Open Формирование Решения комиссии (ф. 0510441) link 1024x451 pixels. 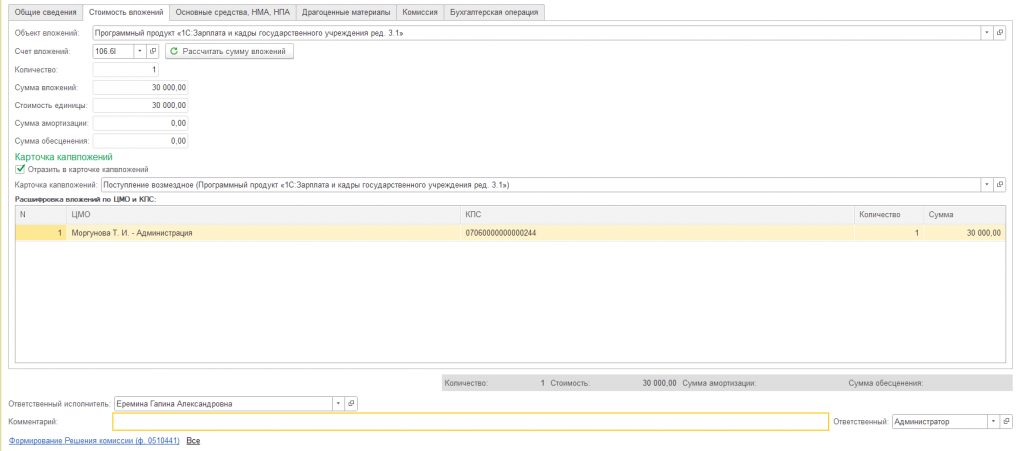[94, 441]
